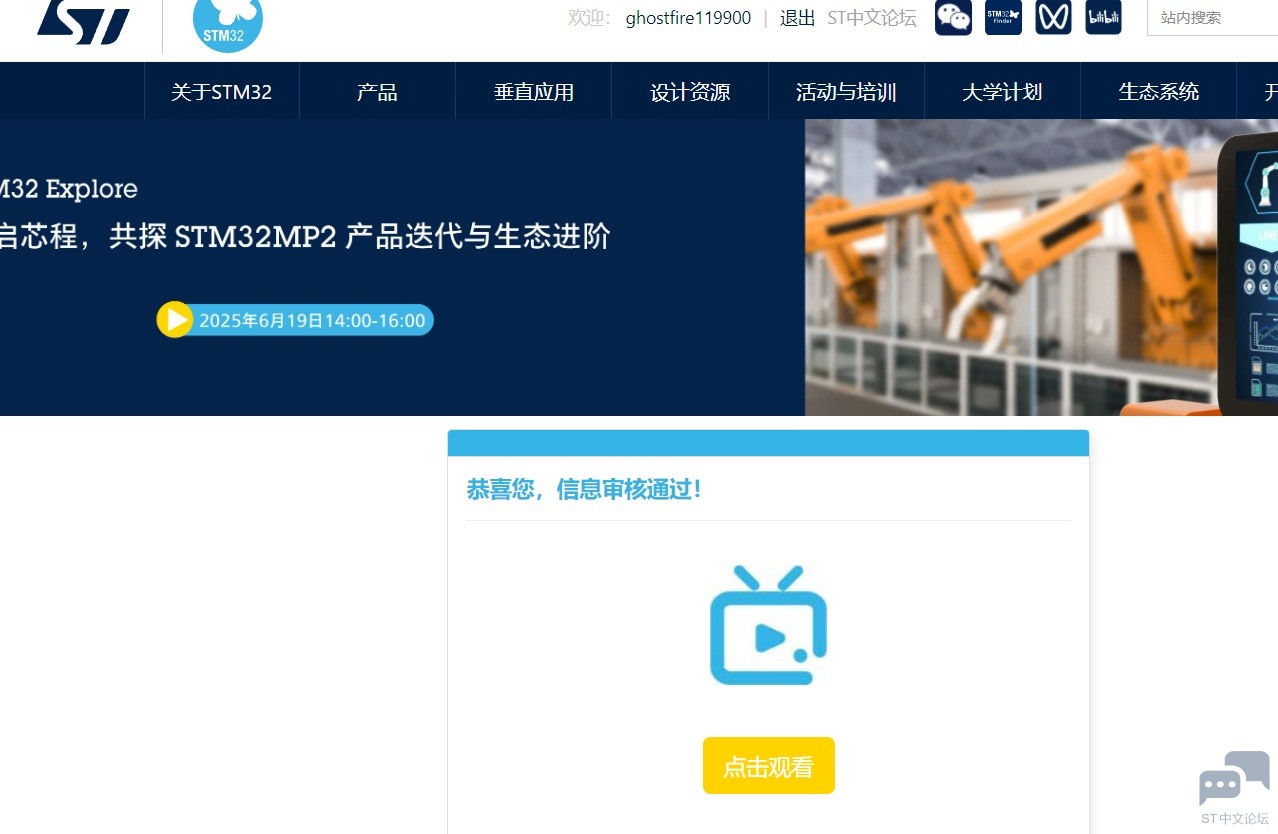The width and height of the screenshot is (1278, 834).
Task: Open the ST中文论坛 header link
Action: (x=872, y=18)
